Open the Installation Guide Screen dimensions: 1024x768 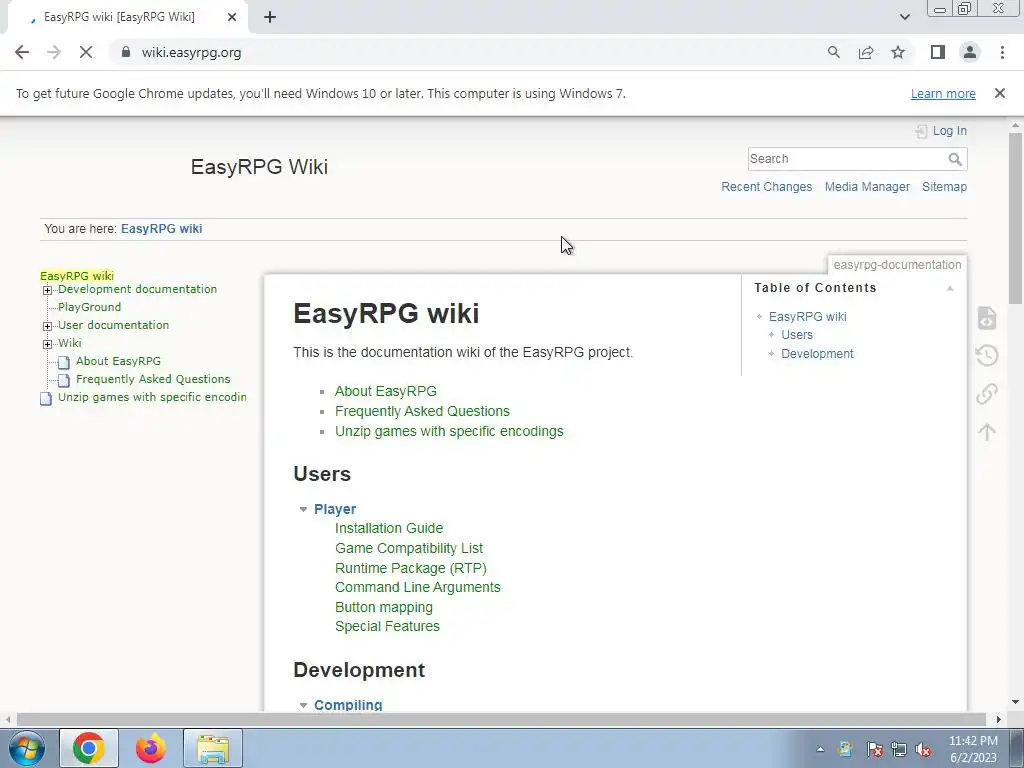point(389,528)
